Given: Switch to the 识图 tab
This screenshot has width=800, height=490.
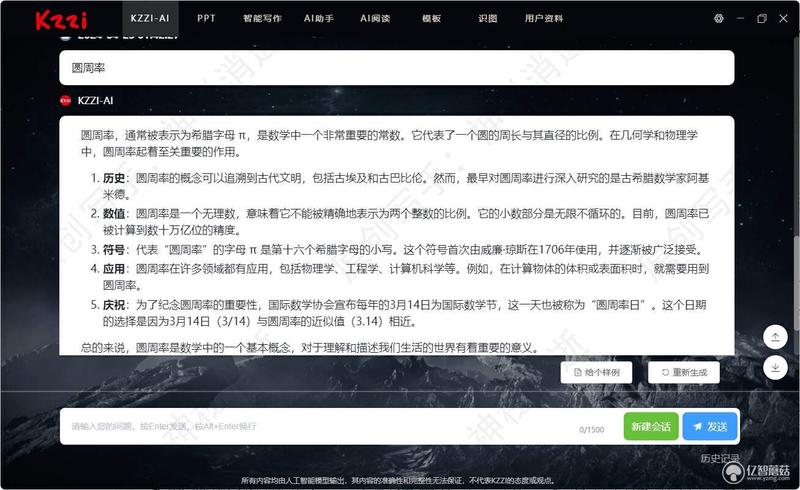Looking at the screenshot, I should point(488,18).
